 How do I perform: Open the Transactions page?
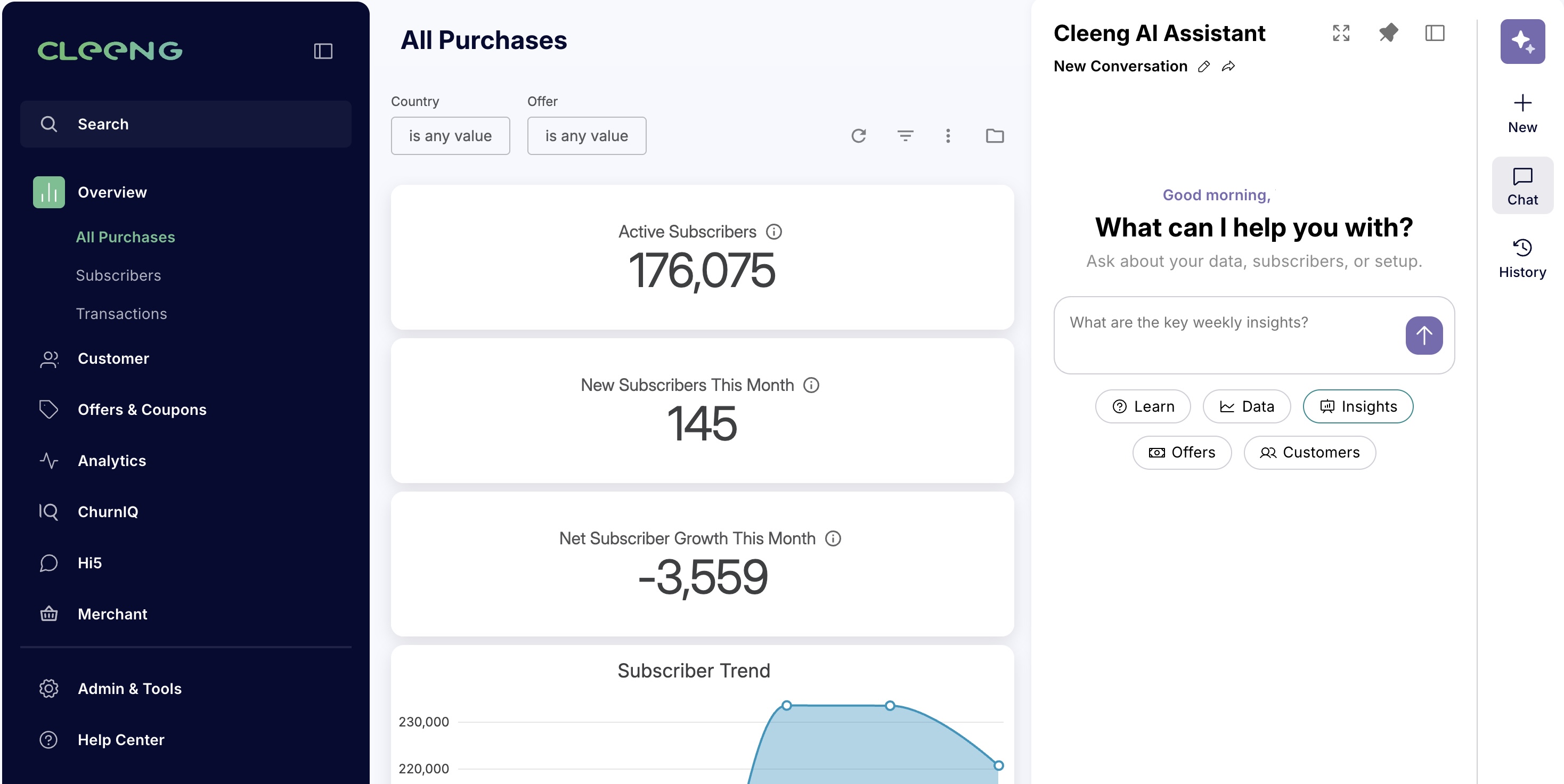point(121,314)
